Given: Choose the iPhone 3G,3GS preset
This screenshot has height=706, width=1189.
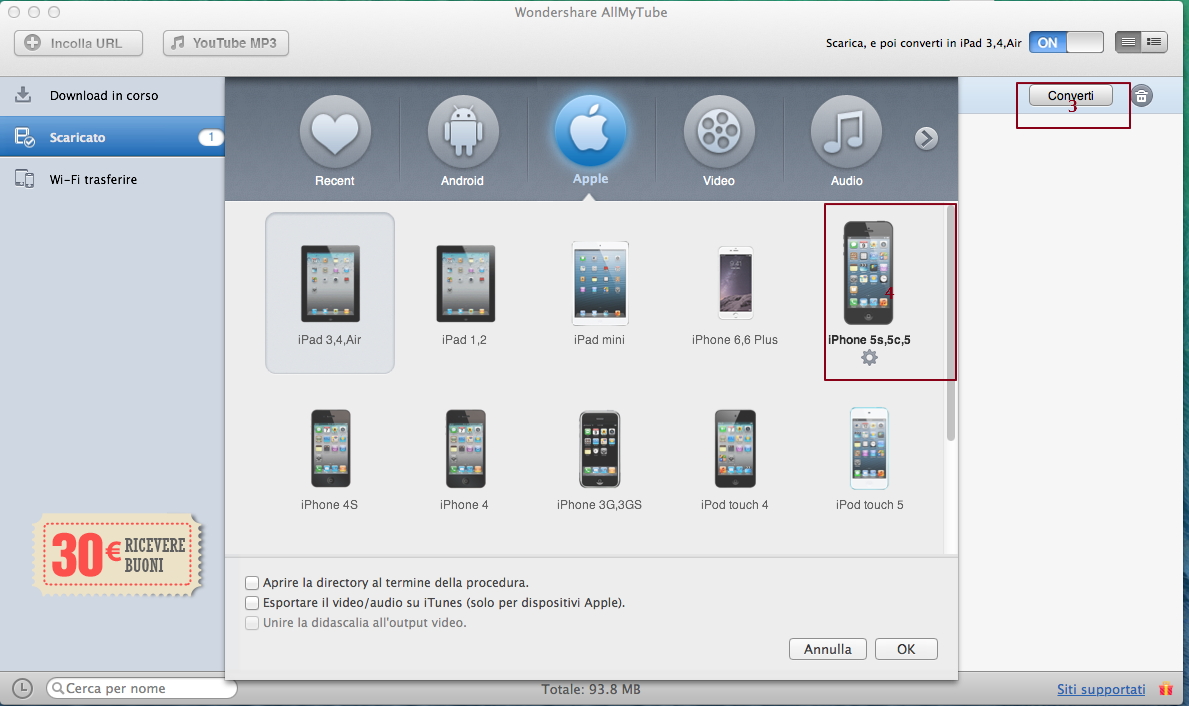Looking at the screenshot, I should coord(600,460).
